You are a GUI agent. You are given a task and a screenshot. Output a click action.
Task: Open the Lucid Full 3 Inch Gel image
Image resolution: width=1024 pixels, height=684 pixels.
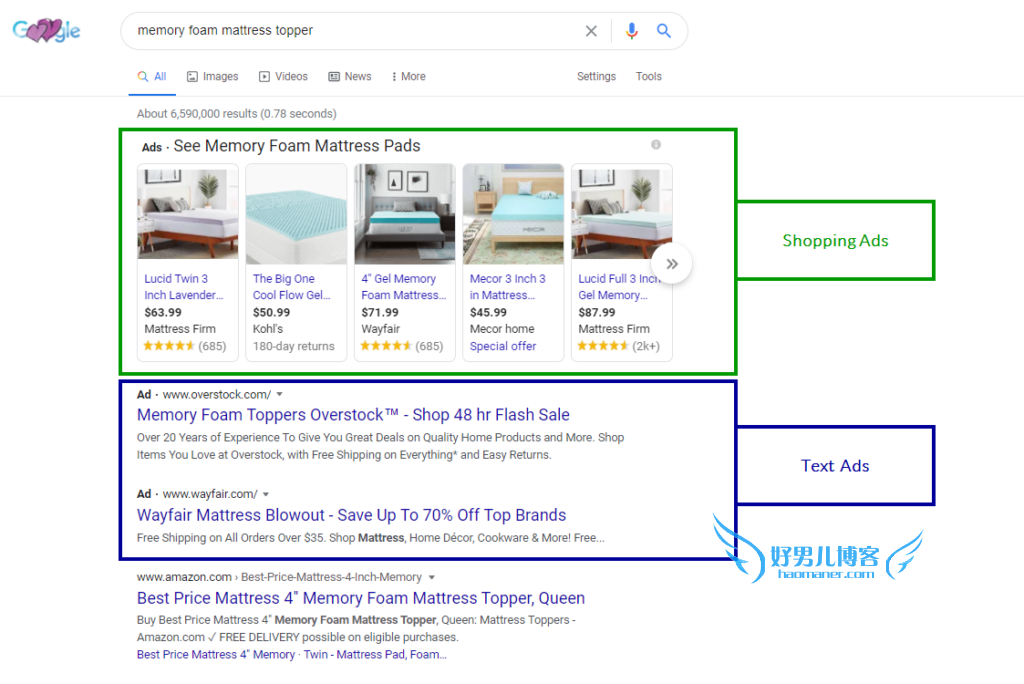pos(622,214)
